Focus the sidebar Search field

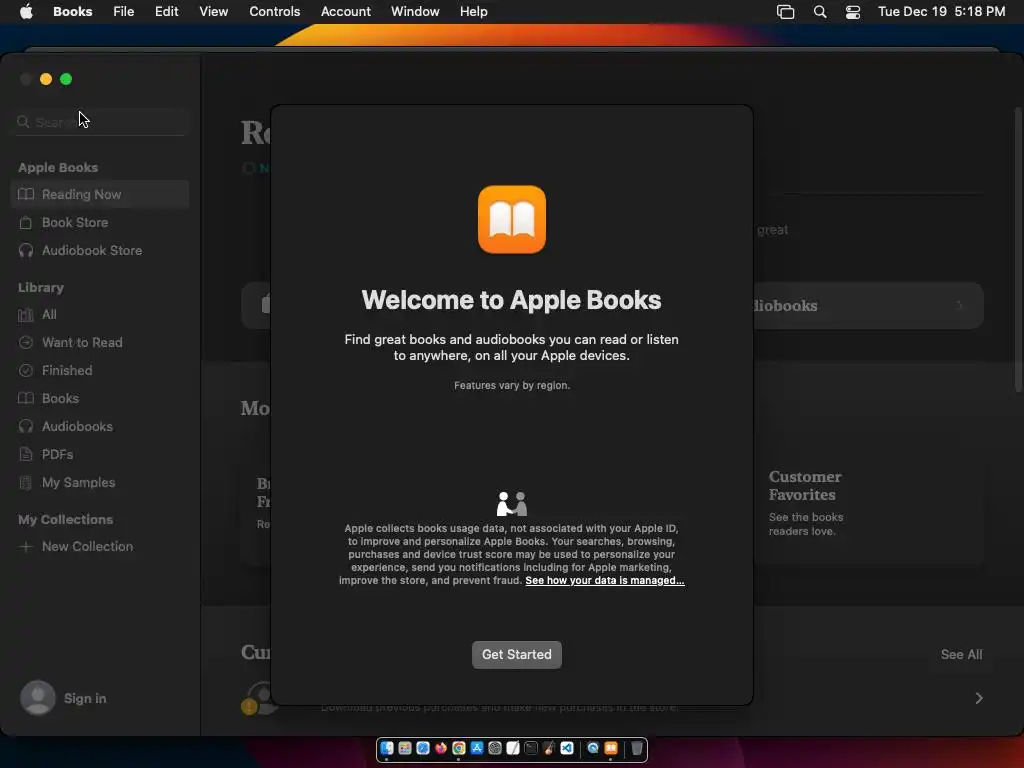pyautogui.click(x=100, y=122)
